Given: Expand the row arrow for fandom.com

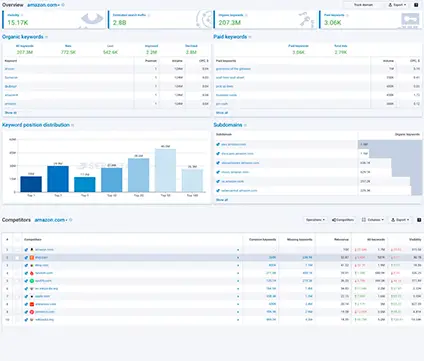Looking at the screenshot, I should pos(238,273).
